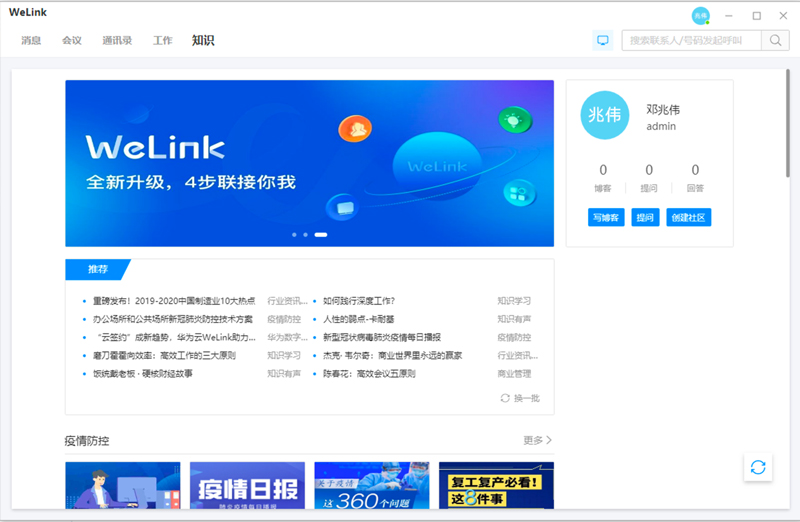Click the 写博客 button

(606, 217)
